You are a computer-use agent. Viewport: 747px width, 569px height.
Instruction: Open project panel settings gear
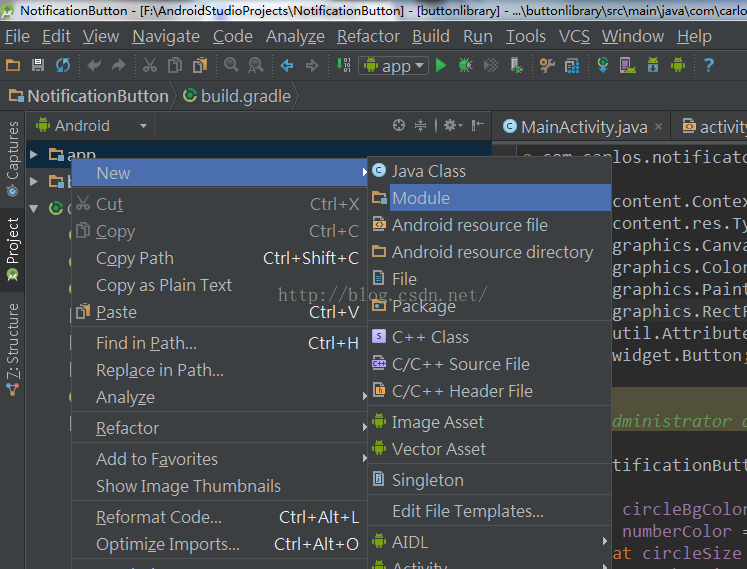click(453, 125)
